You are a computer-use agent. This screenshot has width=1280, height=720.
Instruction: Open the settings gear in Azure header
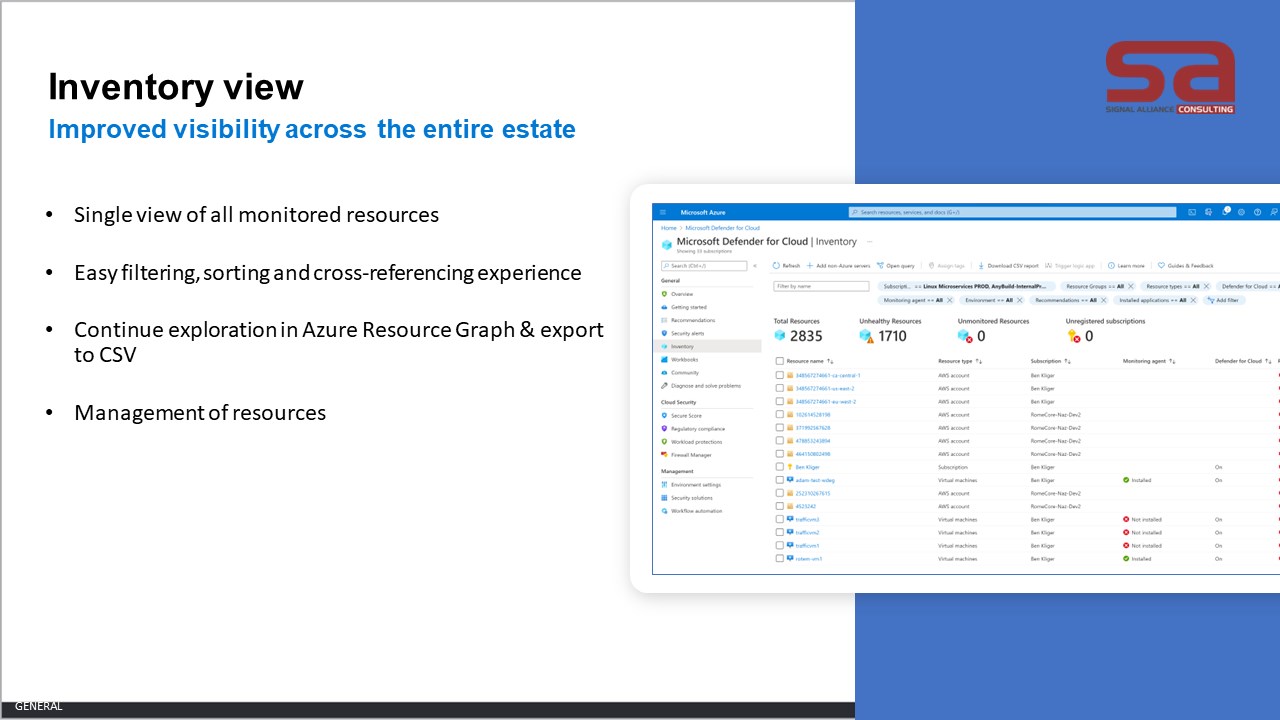click(x=1241, y=212)
